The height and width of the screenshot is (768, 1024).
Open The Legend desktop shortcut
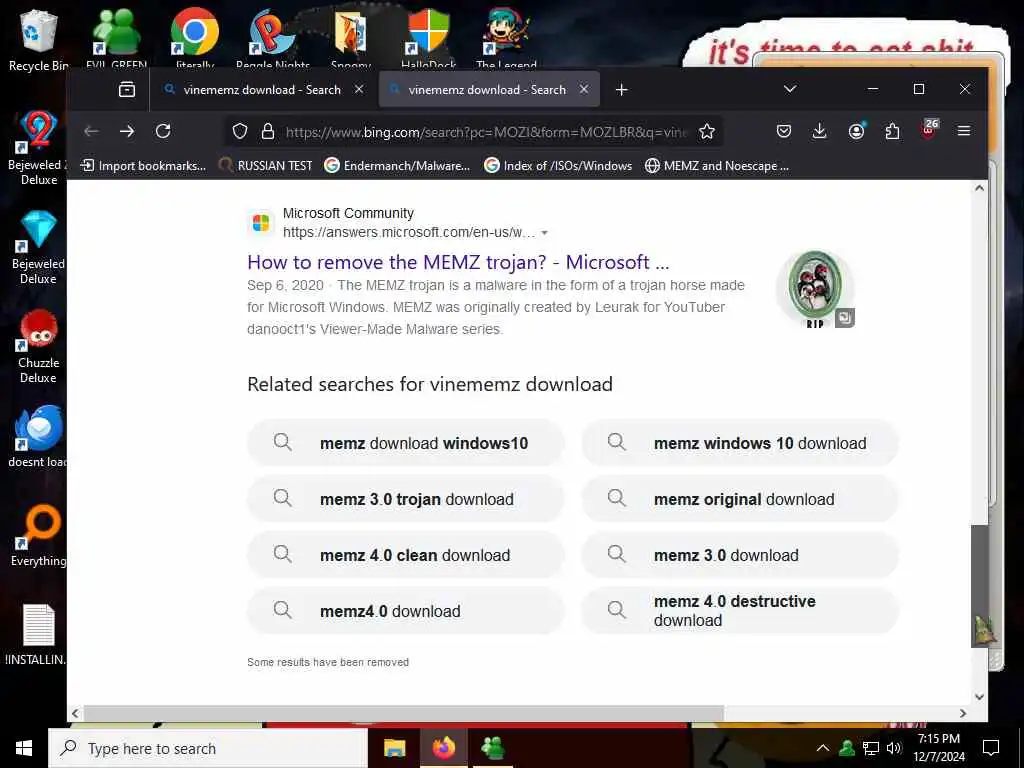506,38
